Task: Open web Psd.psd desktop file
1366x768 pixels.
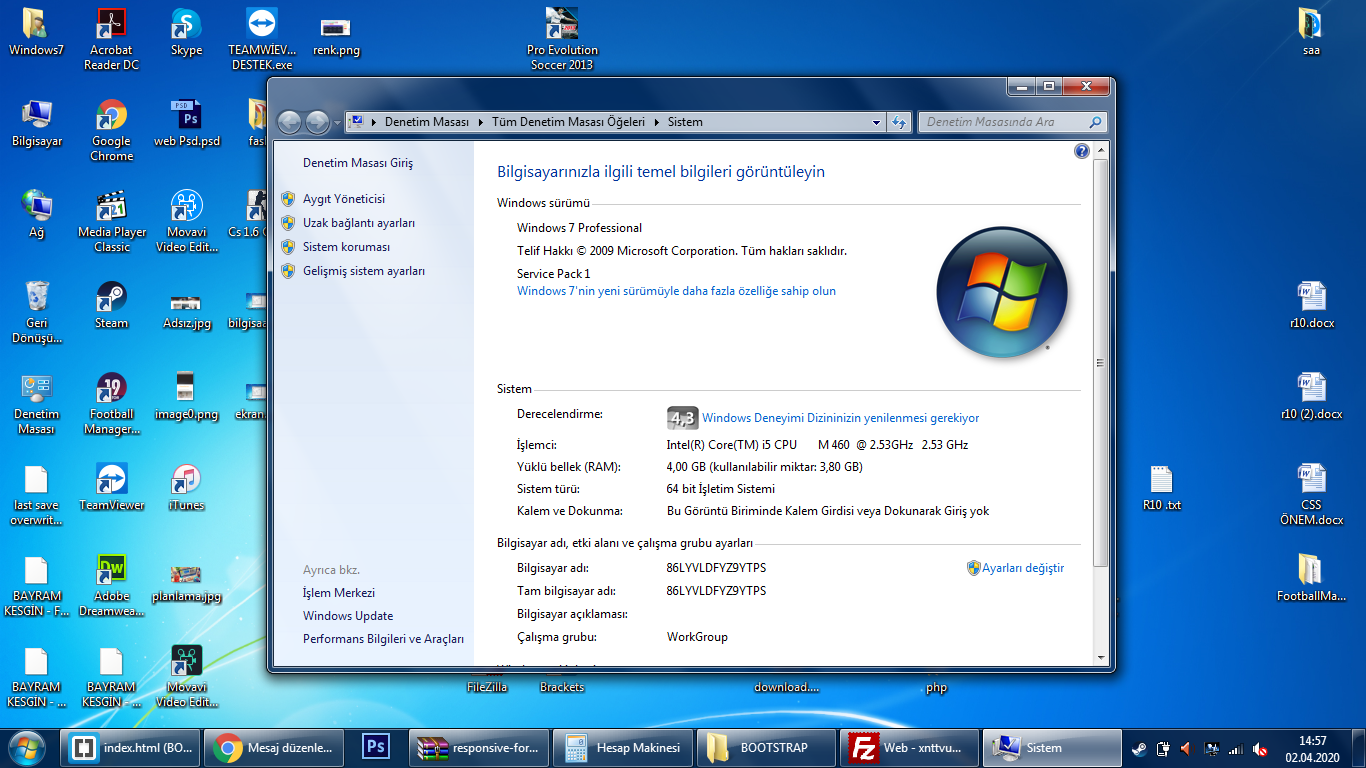Action: 186,124
